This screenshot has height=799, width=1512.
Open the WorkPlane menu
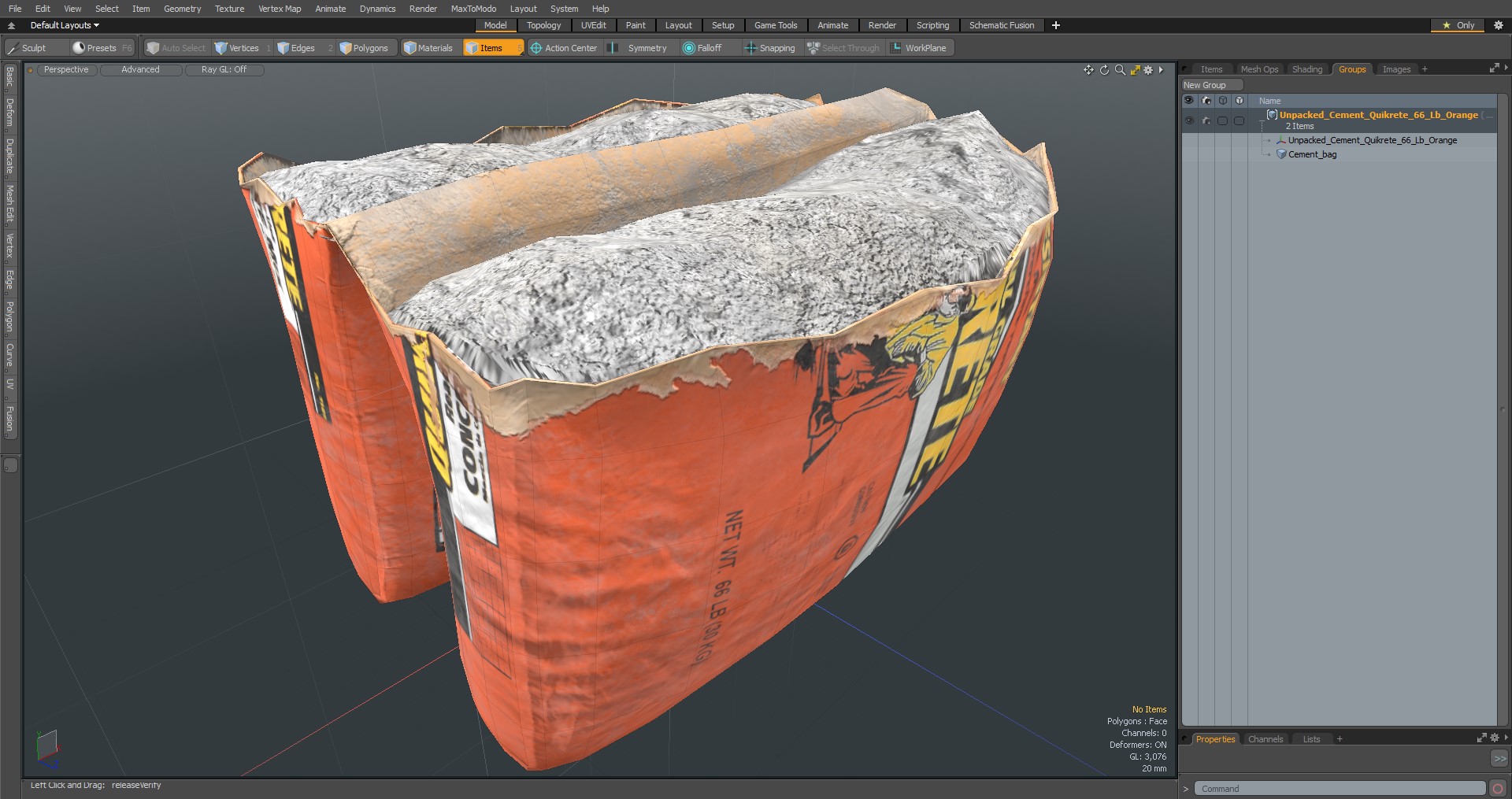919,48
